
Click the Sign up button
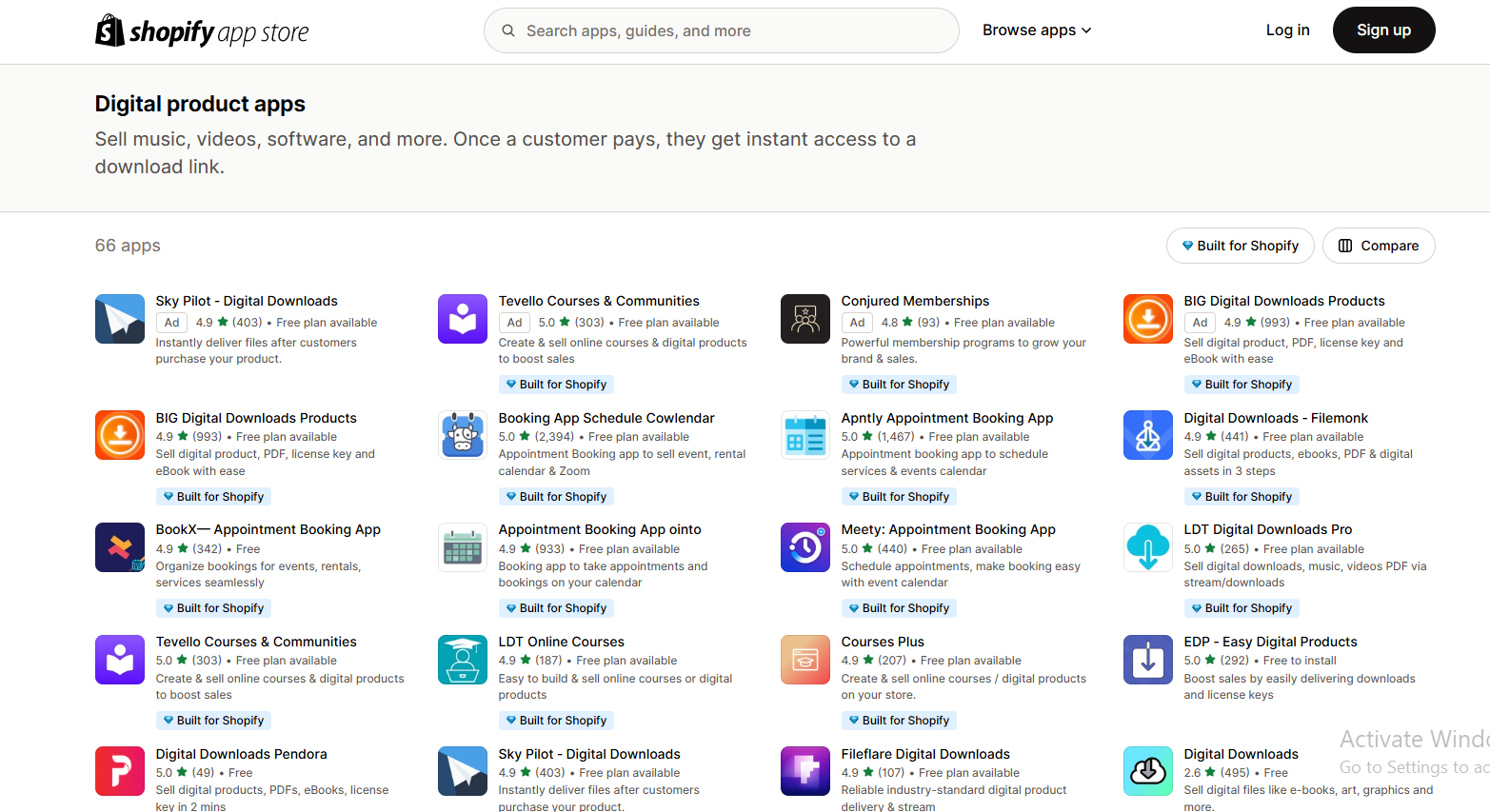(x=1383, y=30)
